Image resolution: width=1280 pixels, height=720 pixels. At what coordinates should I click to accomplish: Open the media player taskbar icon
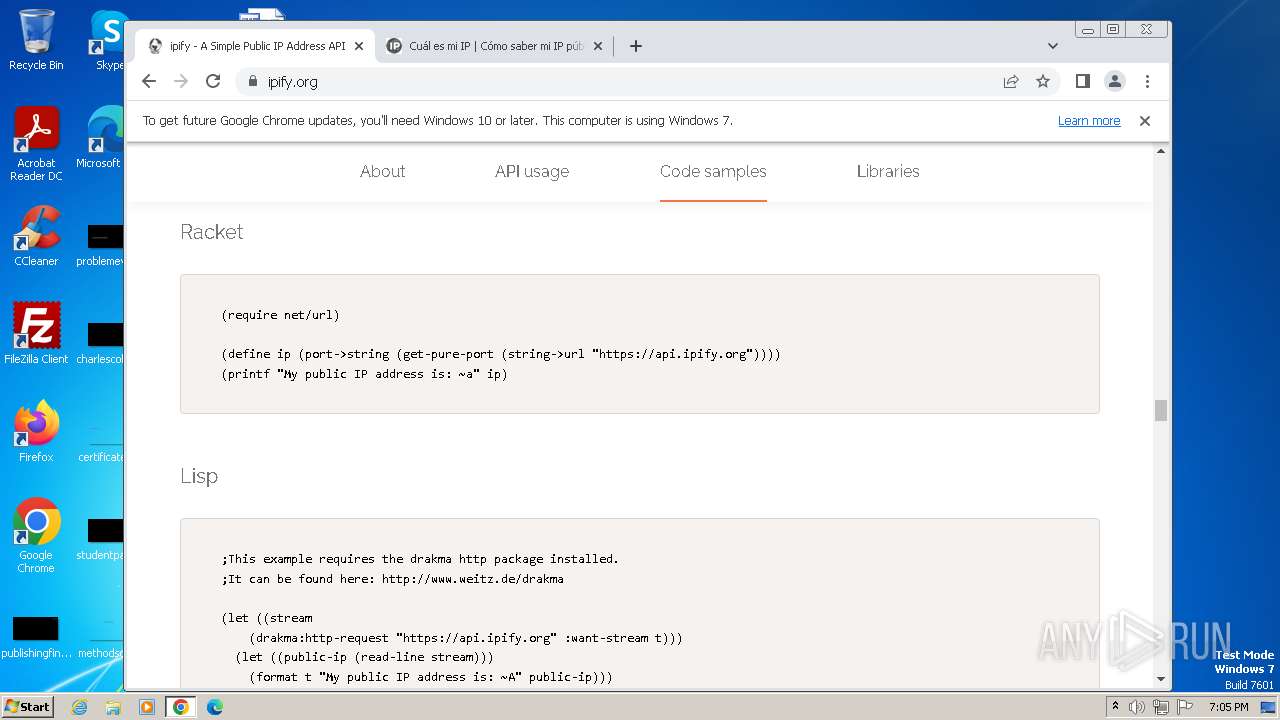coord(146,707)
